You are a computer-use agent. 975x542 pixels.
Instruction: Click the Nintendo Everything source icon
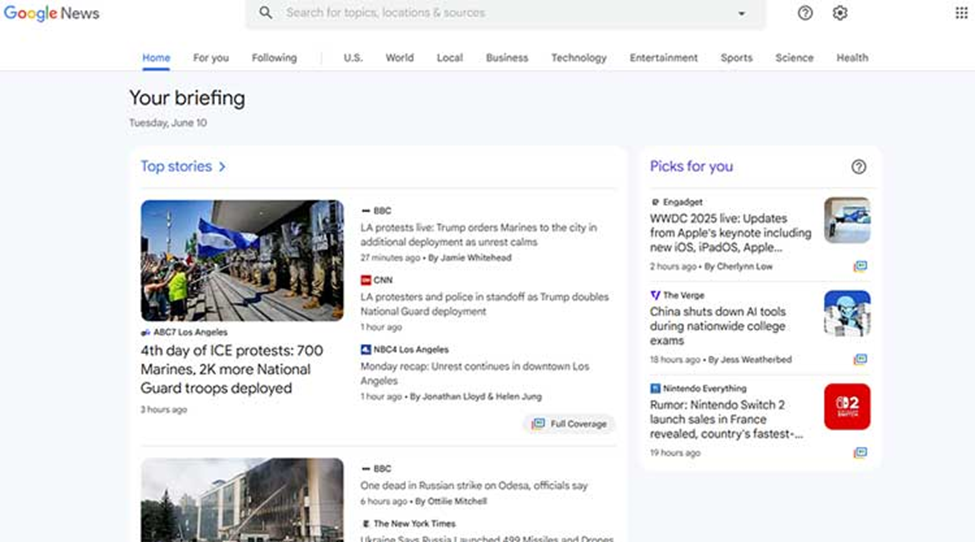pos(655,388)
